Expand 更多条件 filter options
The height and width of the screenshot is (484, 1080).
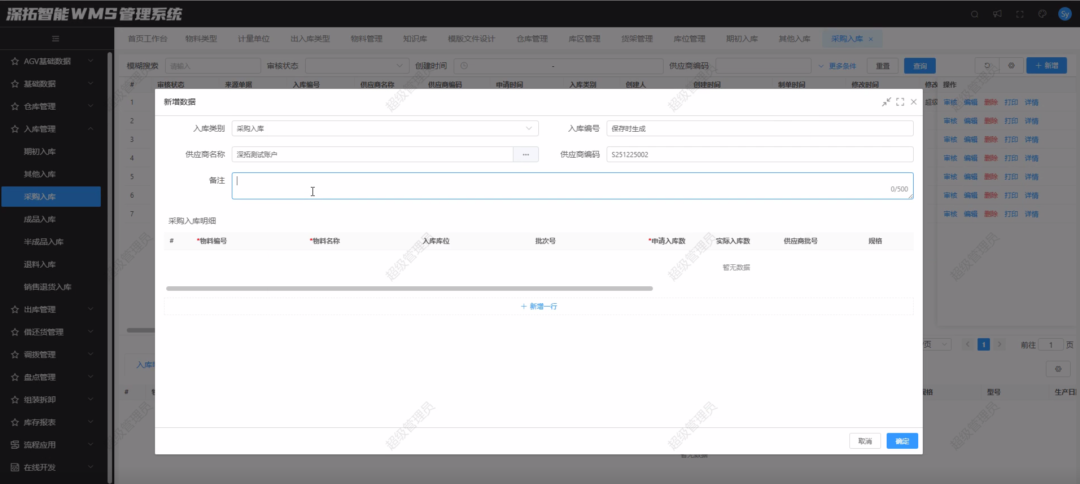837,66
